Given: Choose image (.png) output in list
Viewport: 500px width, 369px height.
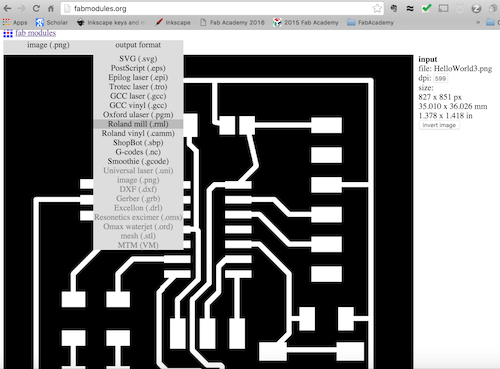Looking at the screenshot, I should tap(138, 180).
